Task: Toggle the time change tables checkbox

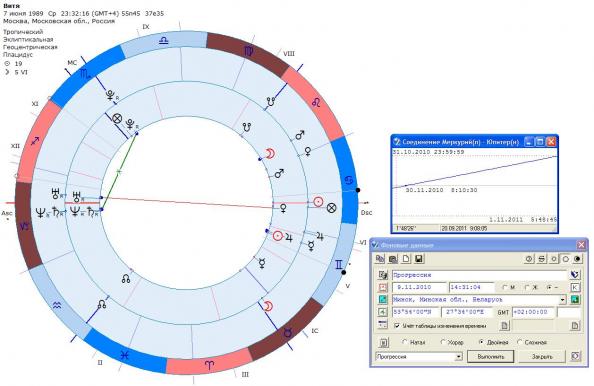Action: pyautogui.click(x=397, y=325)
